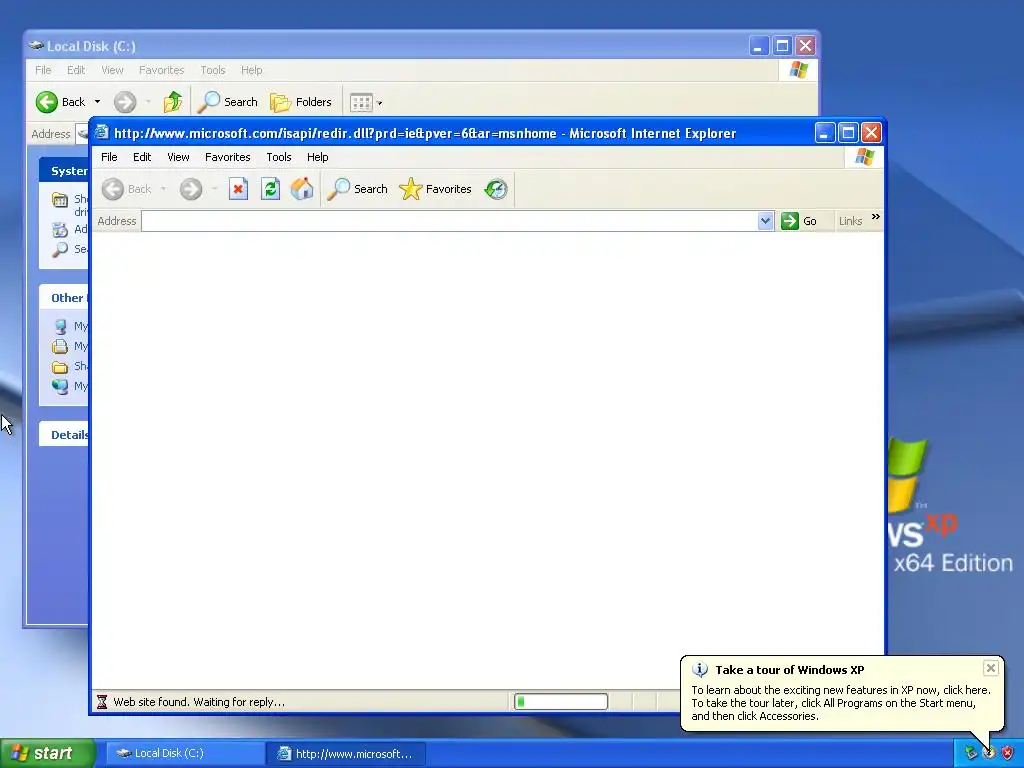The height and width of the screenshot is (768, 1024).
Task: Click the Other Places panel header
Action: [64, 298]
